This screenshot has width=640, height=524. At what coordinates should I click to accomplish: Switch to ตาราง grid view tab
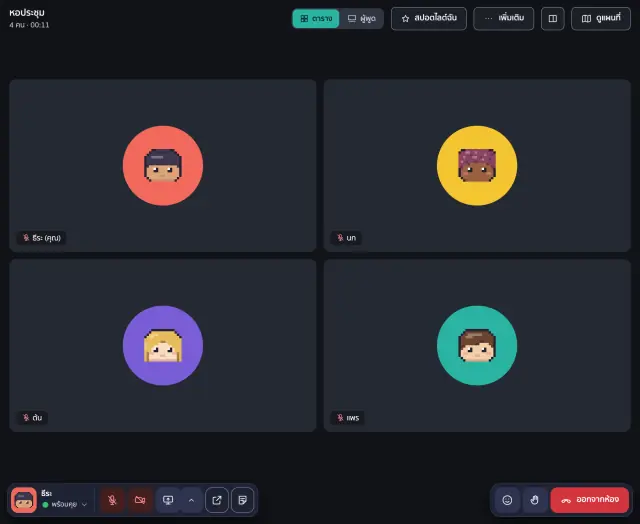316,18
